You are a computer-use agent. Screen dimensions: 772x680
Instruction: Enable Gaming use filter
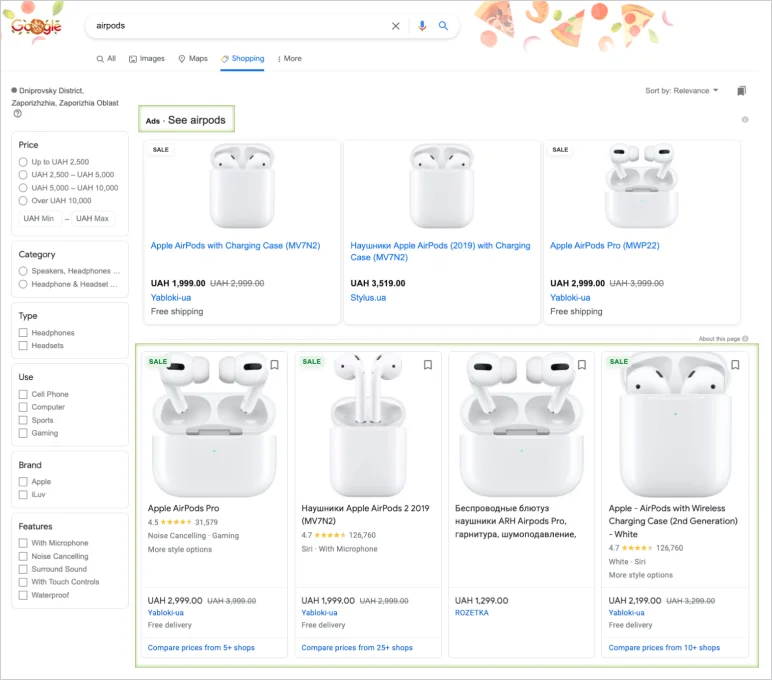point(23,433)
